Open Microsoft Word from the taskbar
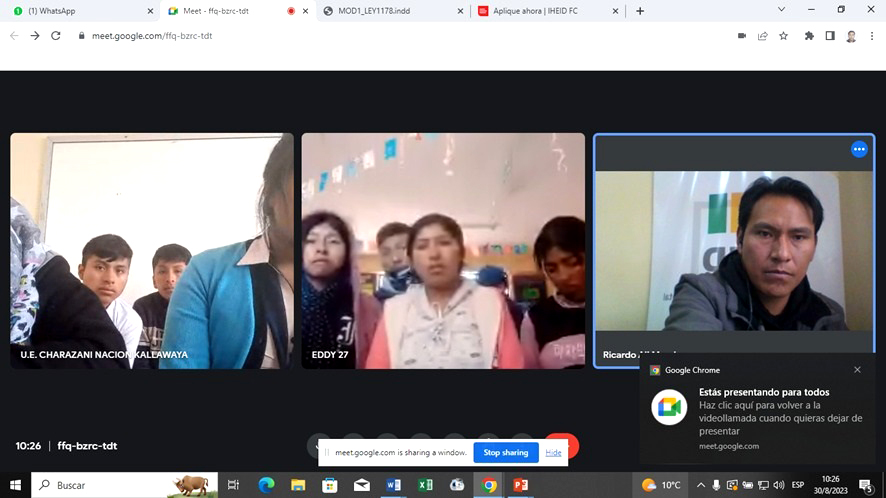This screenshot has height=498, width=886. pos(393,485)
